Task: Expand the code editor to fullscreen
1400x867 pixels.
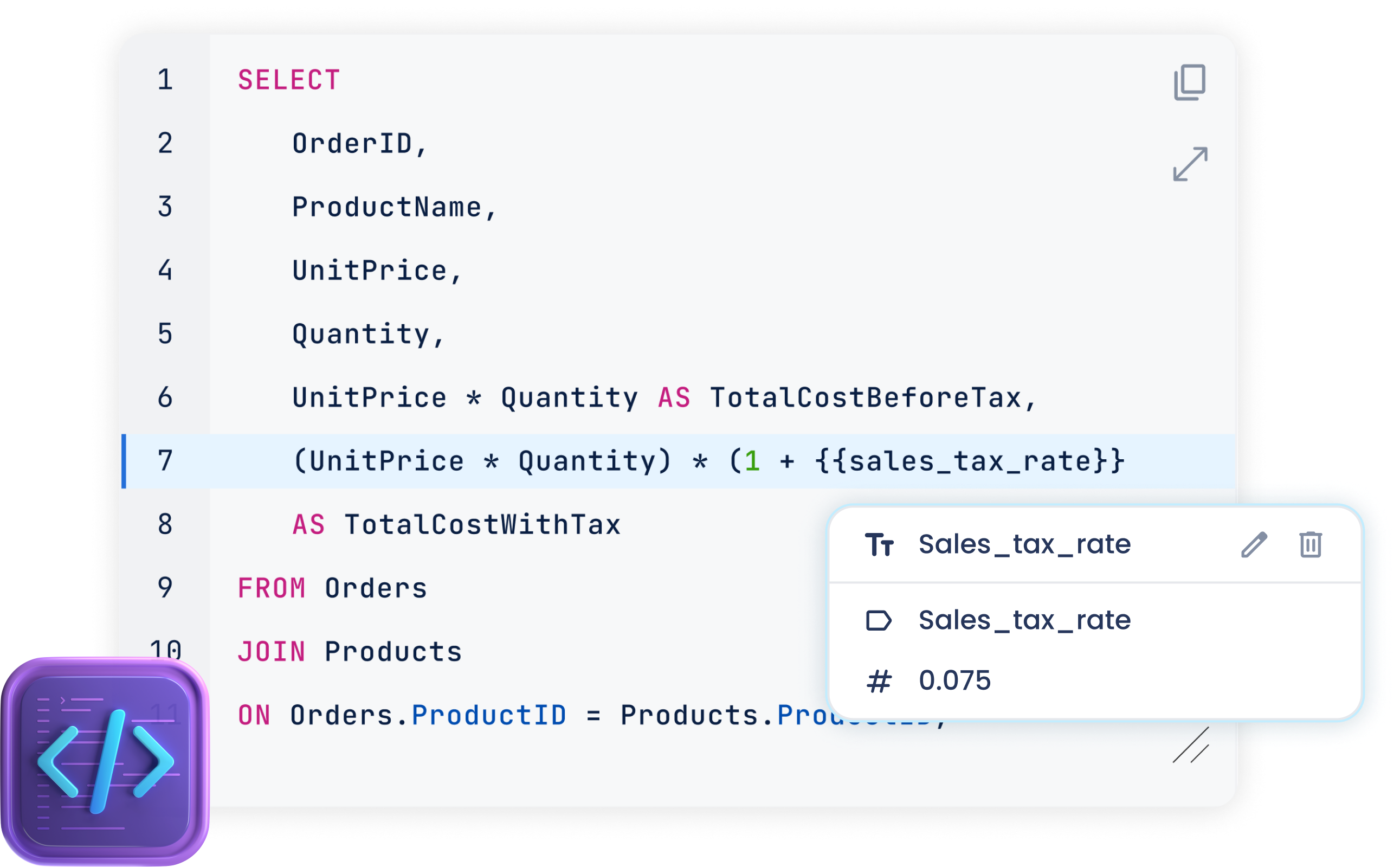Action: click(x=1190, y=164)
